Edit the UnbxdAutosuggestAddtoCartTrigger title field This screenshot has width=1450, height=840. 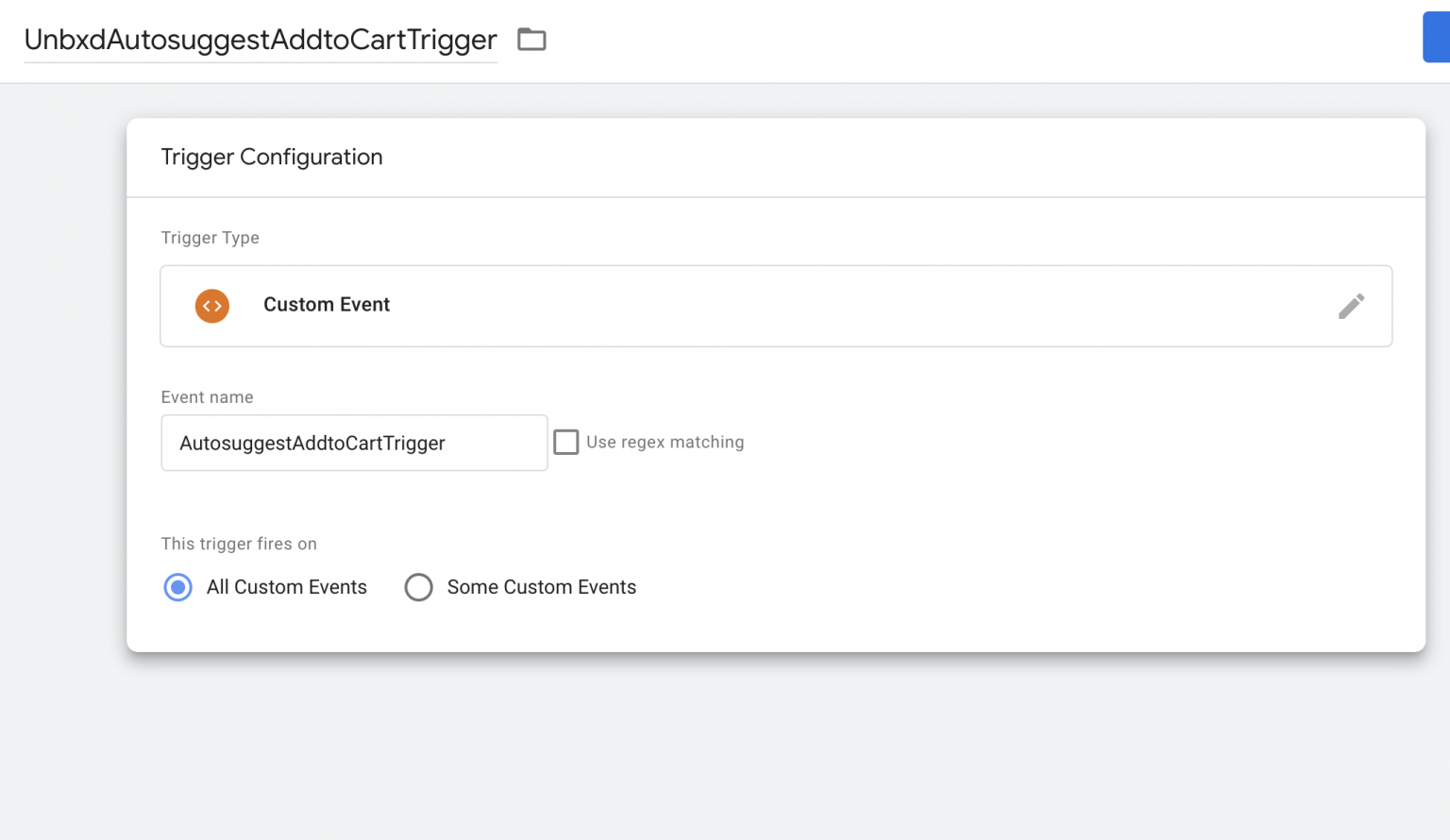(261, 40)
